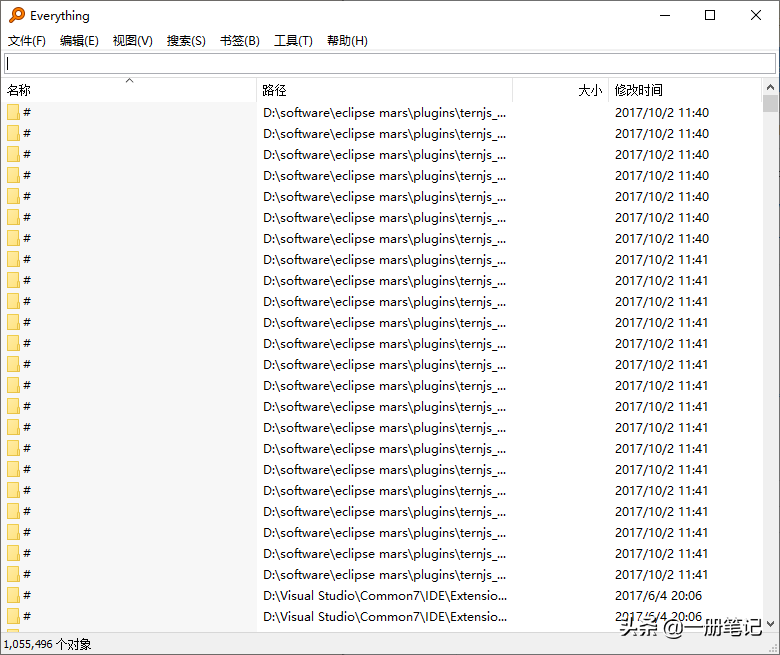
Task: Click the Everything magnifier icon in title bar
Action: coord(17,15)
